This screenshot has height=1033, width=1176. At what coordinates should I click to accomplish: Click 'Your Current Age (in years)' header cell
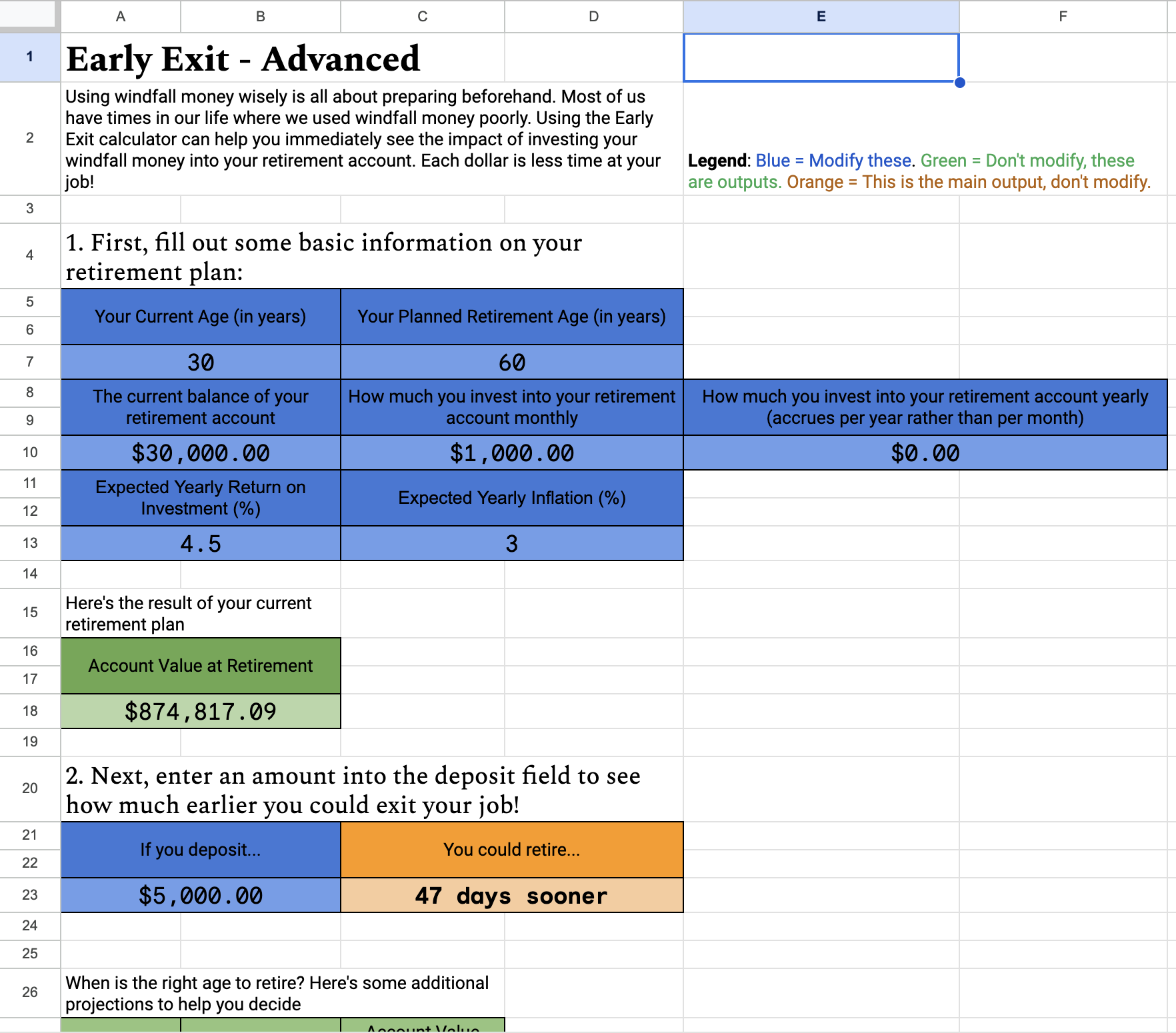pos(201,317)
